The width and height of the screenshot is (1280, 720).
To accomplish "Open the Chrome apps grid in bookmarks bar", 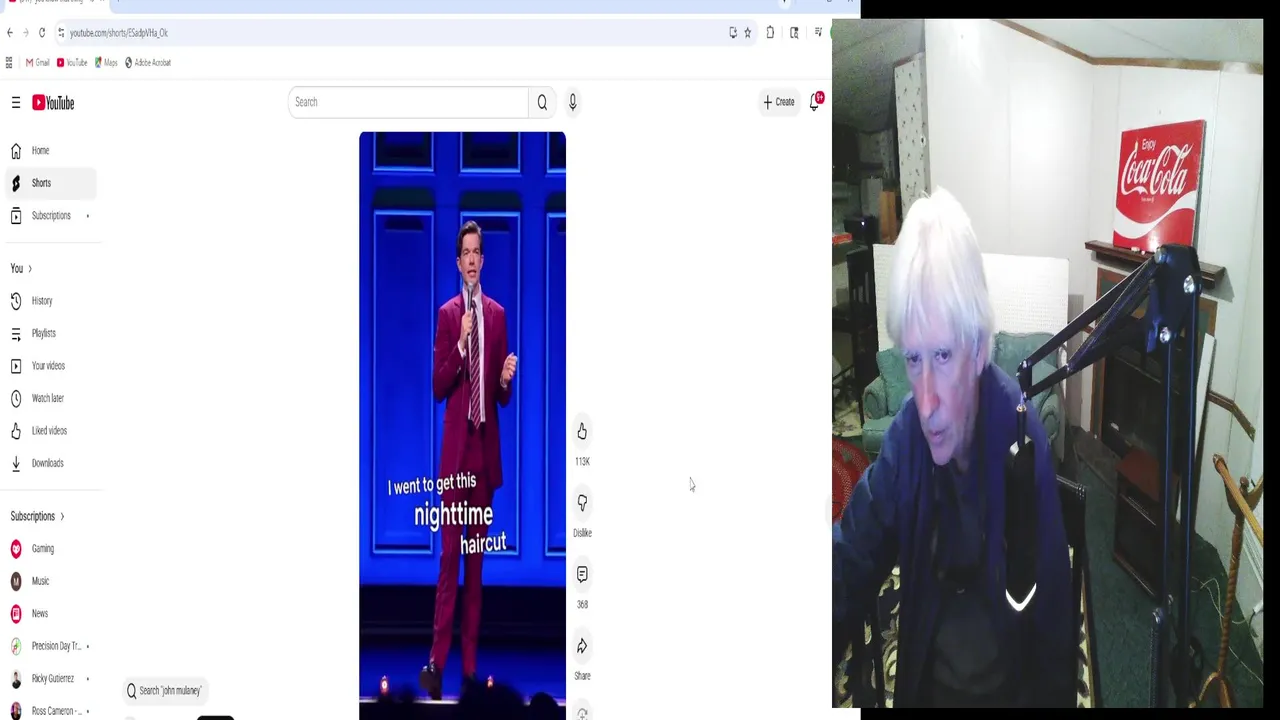I will pos(9,62).
